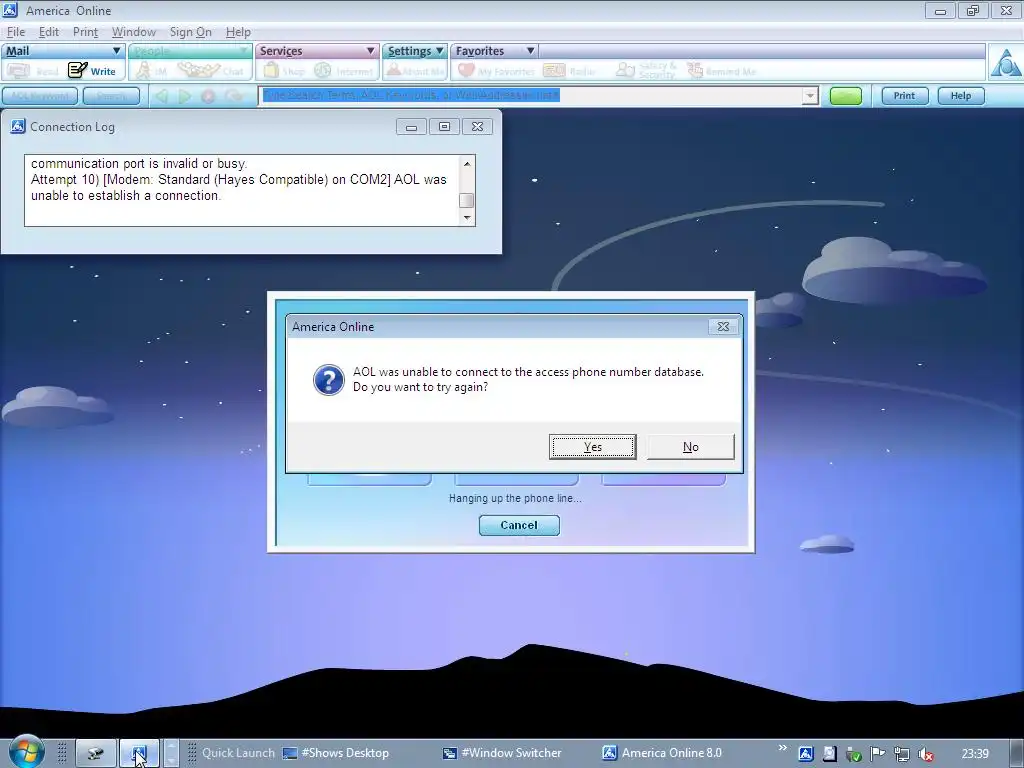The image size is (1024, 768).
Task: Click the forward navigation arrow
Action: pyautogui.click(x=185, y=96)
